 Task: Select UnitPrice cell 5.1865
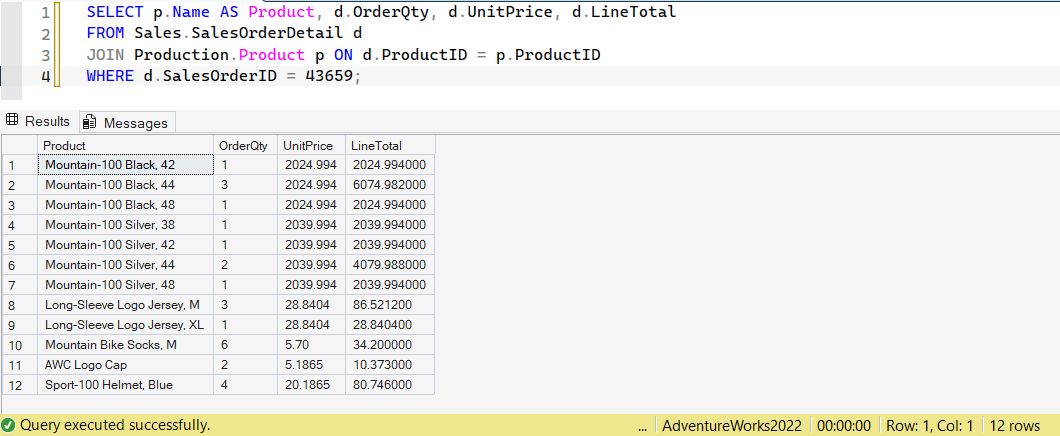point(311,365)
